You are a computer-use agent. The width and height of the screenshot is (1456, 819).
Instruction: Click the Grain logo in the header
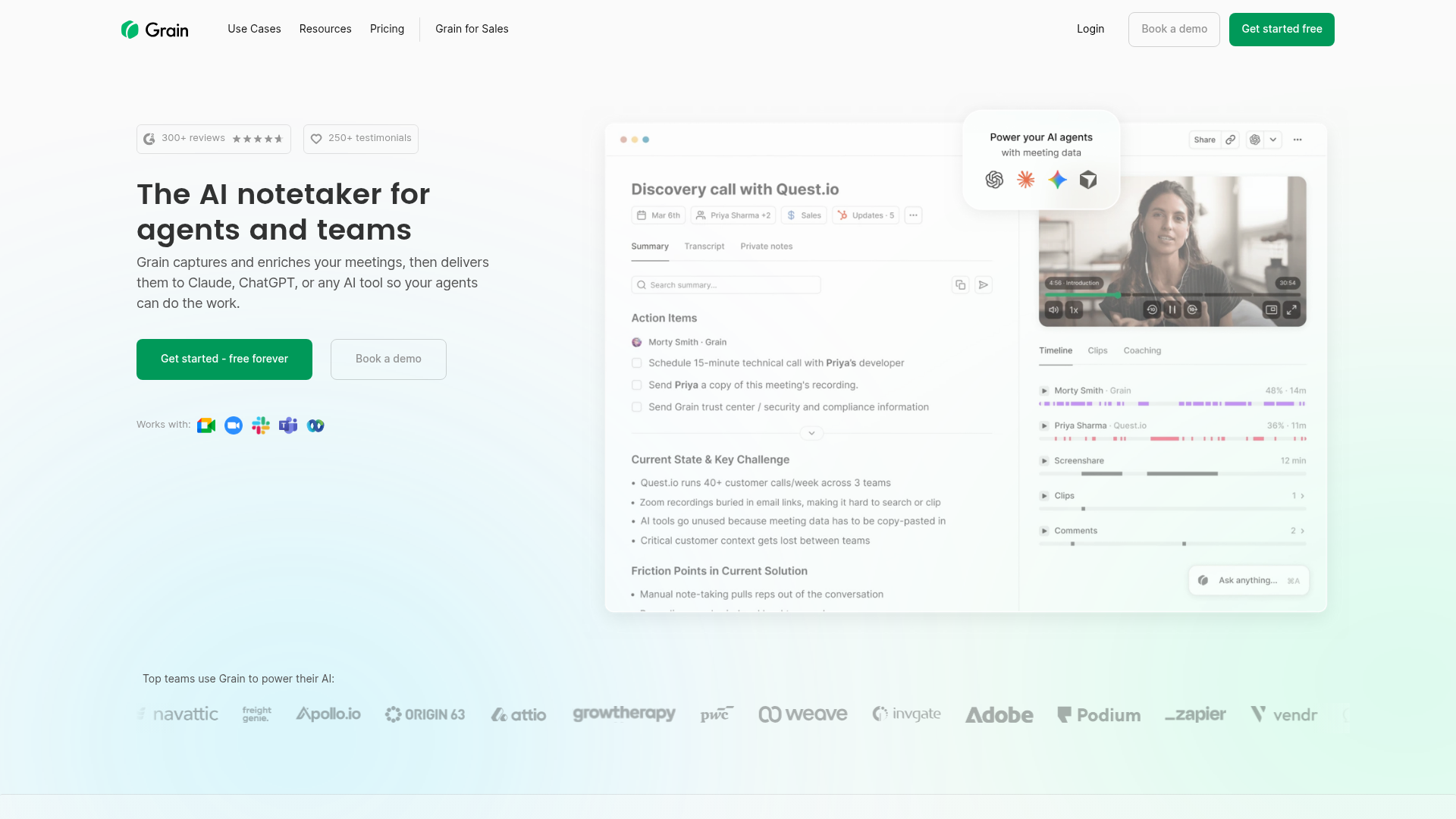click(x=155, y=30)
